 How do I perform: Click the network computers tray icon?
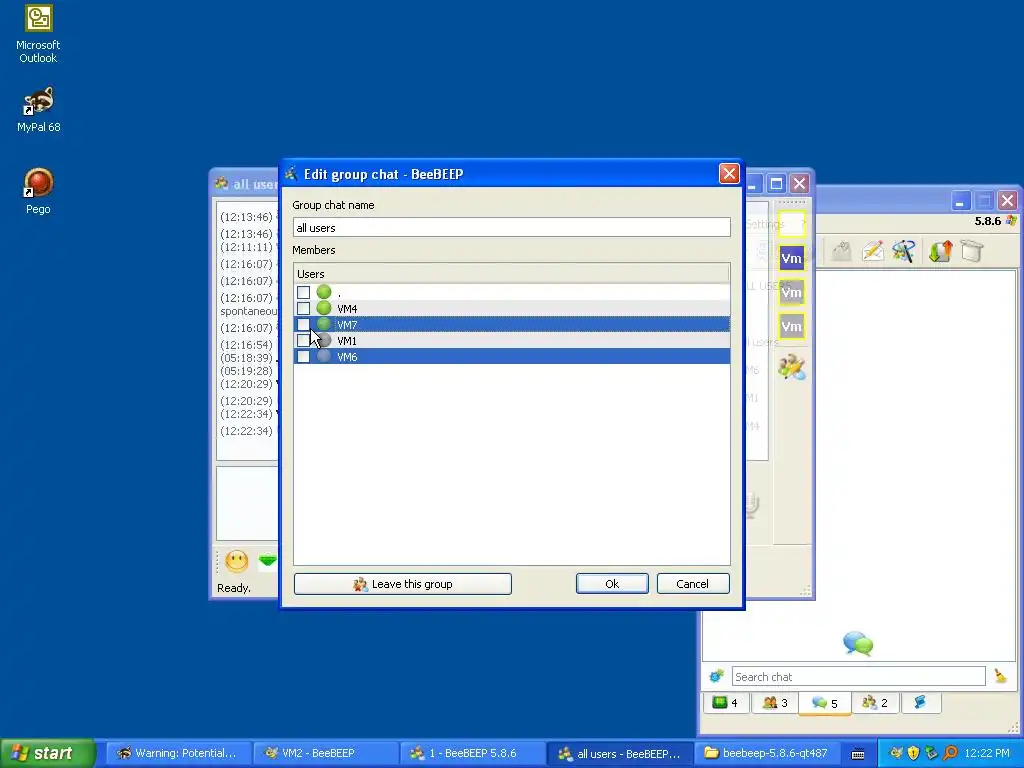[932, 753]
